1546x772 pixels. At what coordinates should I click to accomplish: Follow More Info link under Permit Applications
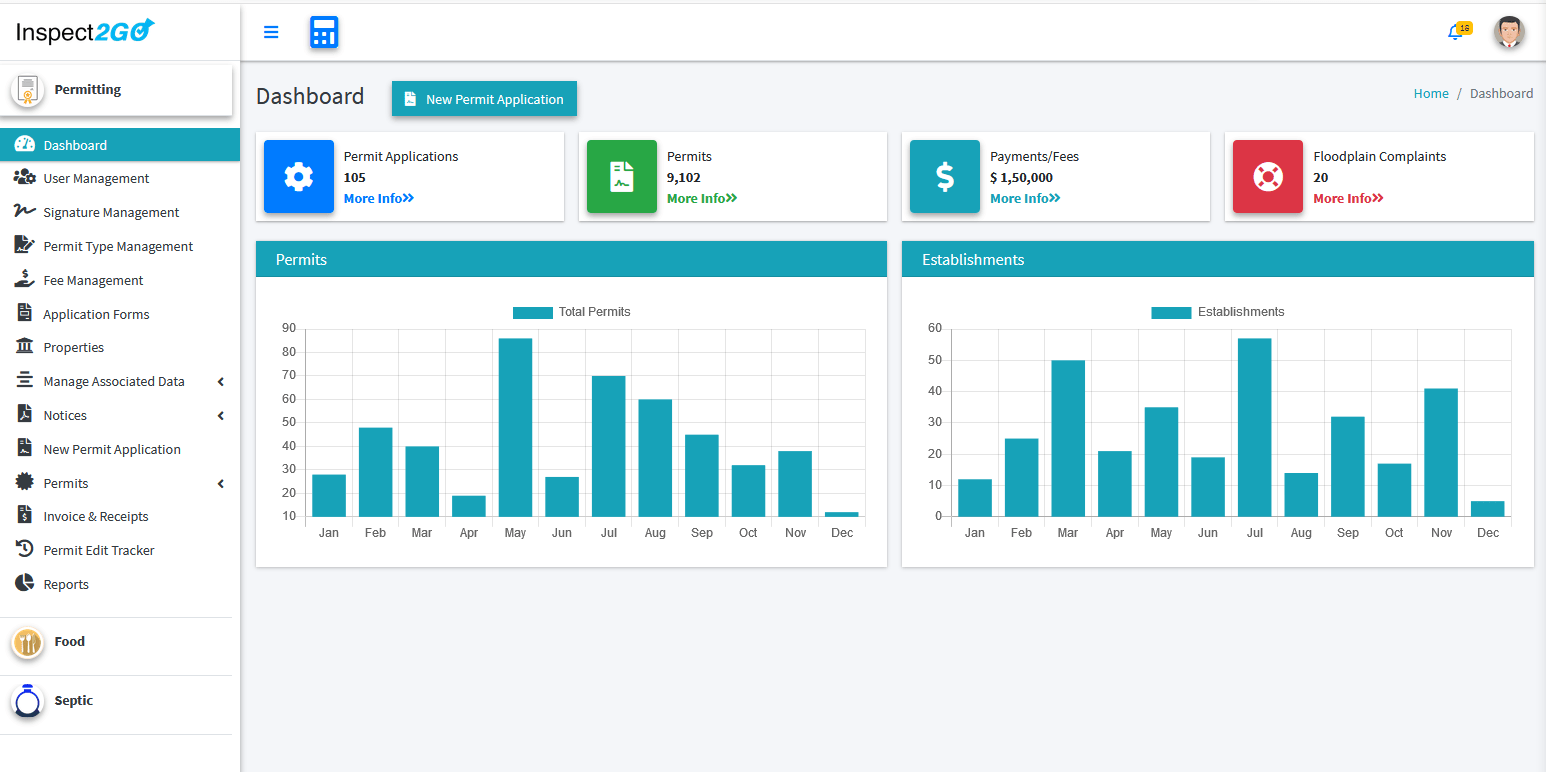(379, 199)
